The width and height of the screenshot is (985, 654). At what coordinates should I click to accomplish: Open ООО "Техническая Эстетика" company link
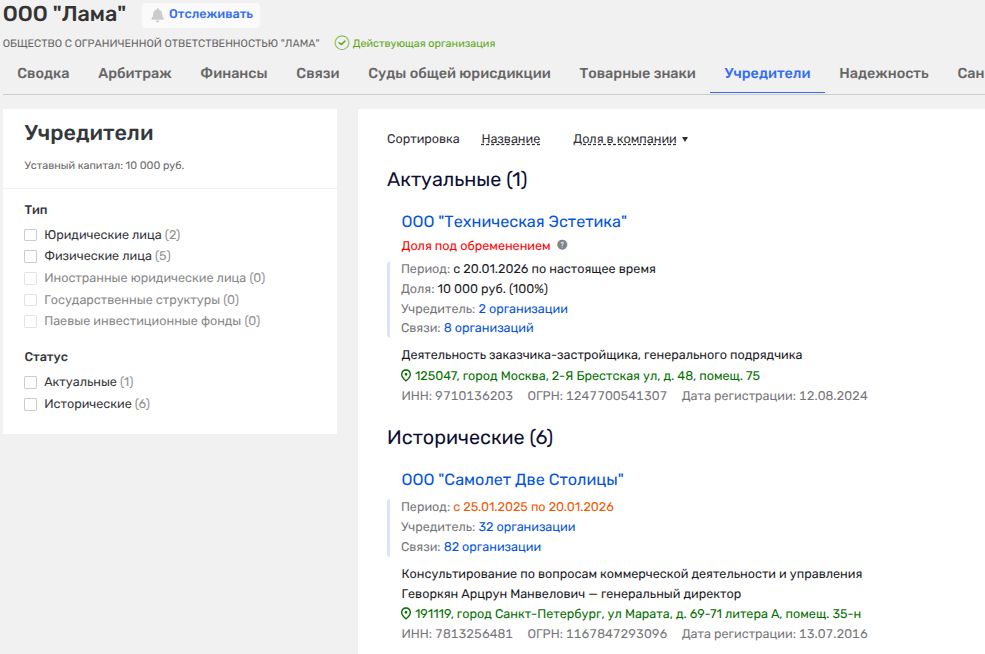[513, 222]
